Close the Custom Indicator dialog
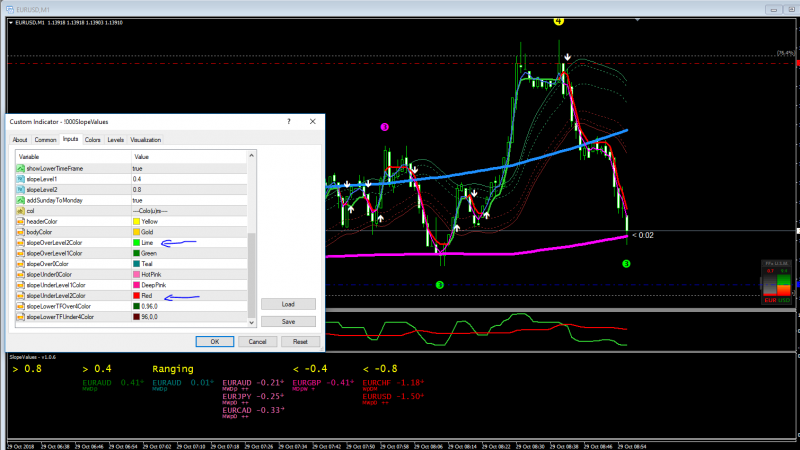Viewport: 800px width, 450px height. coord(312,121)
